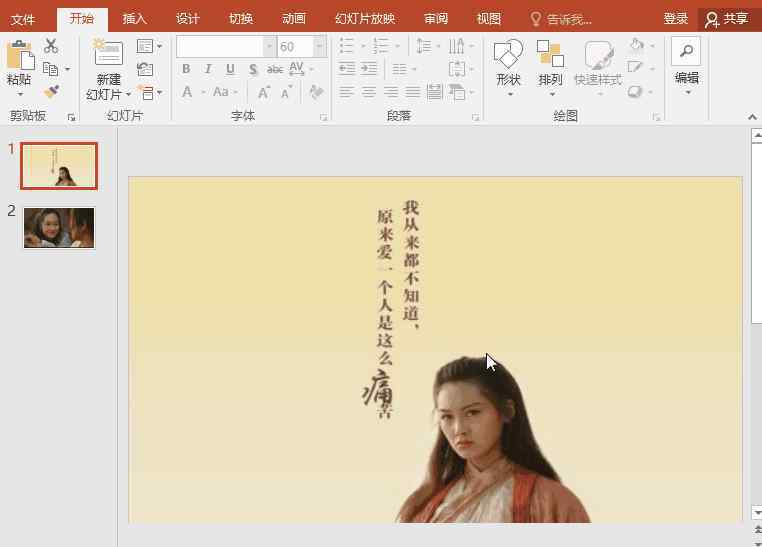
Task: Open the Font Color dropdown arrow
Action: (x=203, y=92)
